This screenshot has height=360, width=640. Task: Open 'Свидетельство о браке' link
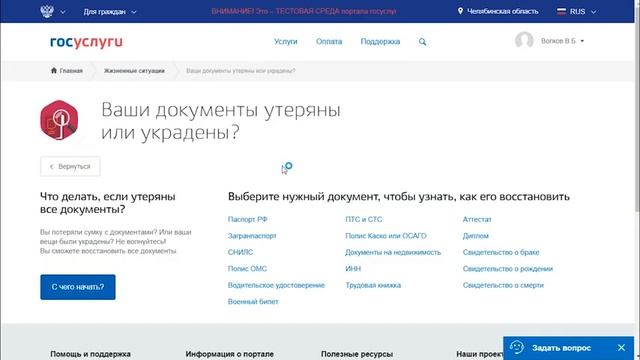click(501, 252)
